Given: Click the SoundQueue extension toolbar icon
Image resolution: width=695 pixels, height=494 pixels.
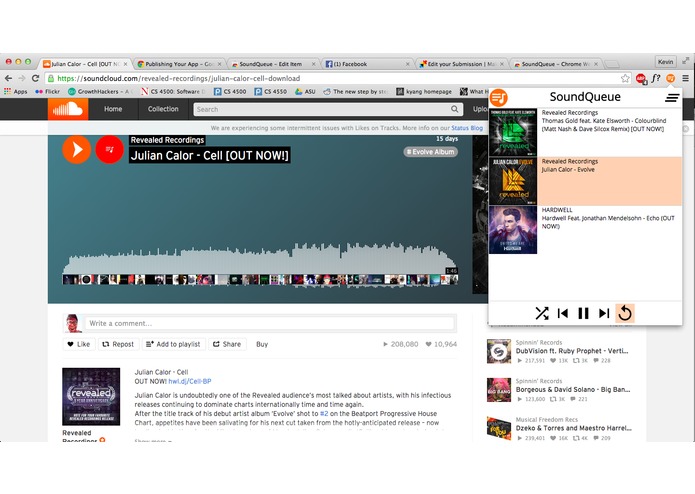Looking at the screenshot, I should [671, 78].
